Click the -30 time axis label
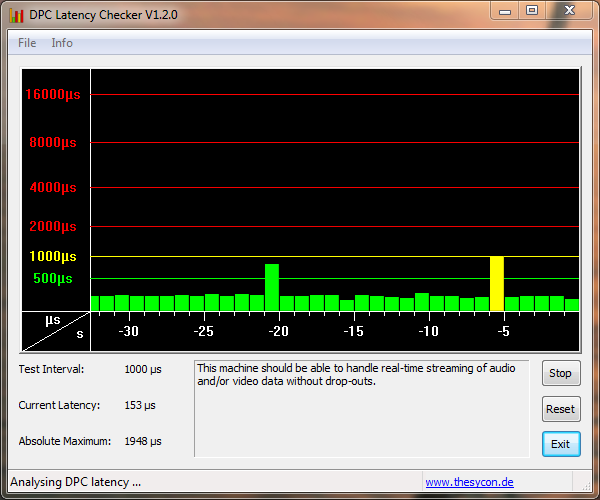 pos(129,331)
